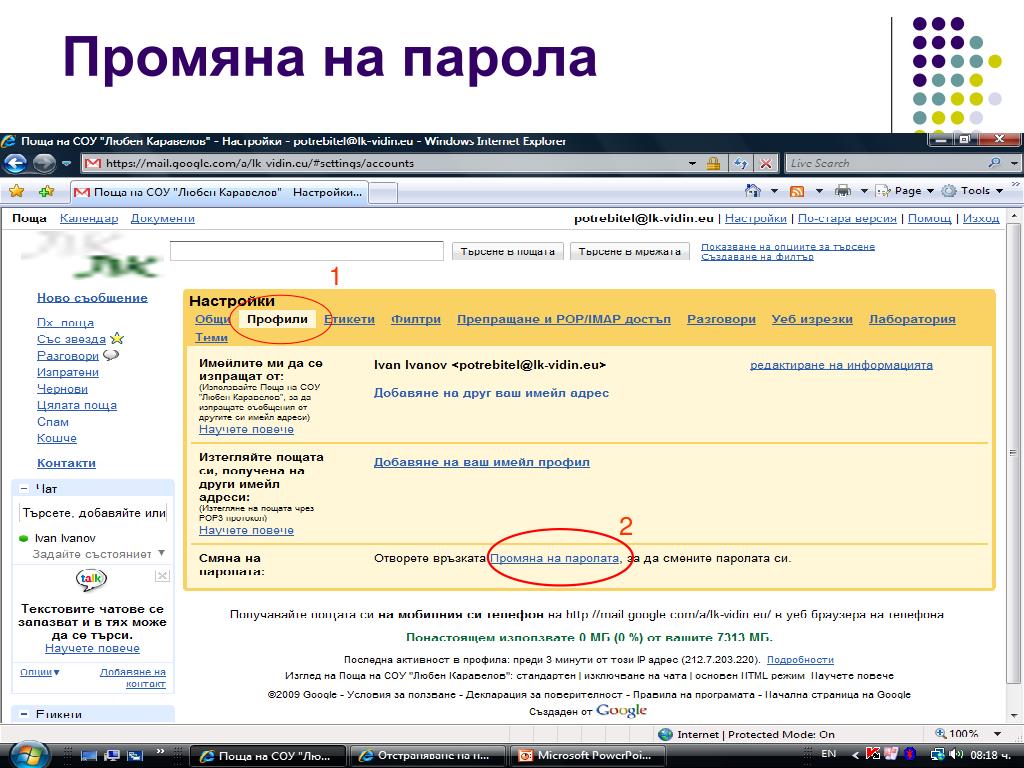
Task: Open the Уеб изрезки settings tab
Action: coord(812,319)
